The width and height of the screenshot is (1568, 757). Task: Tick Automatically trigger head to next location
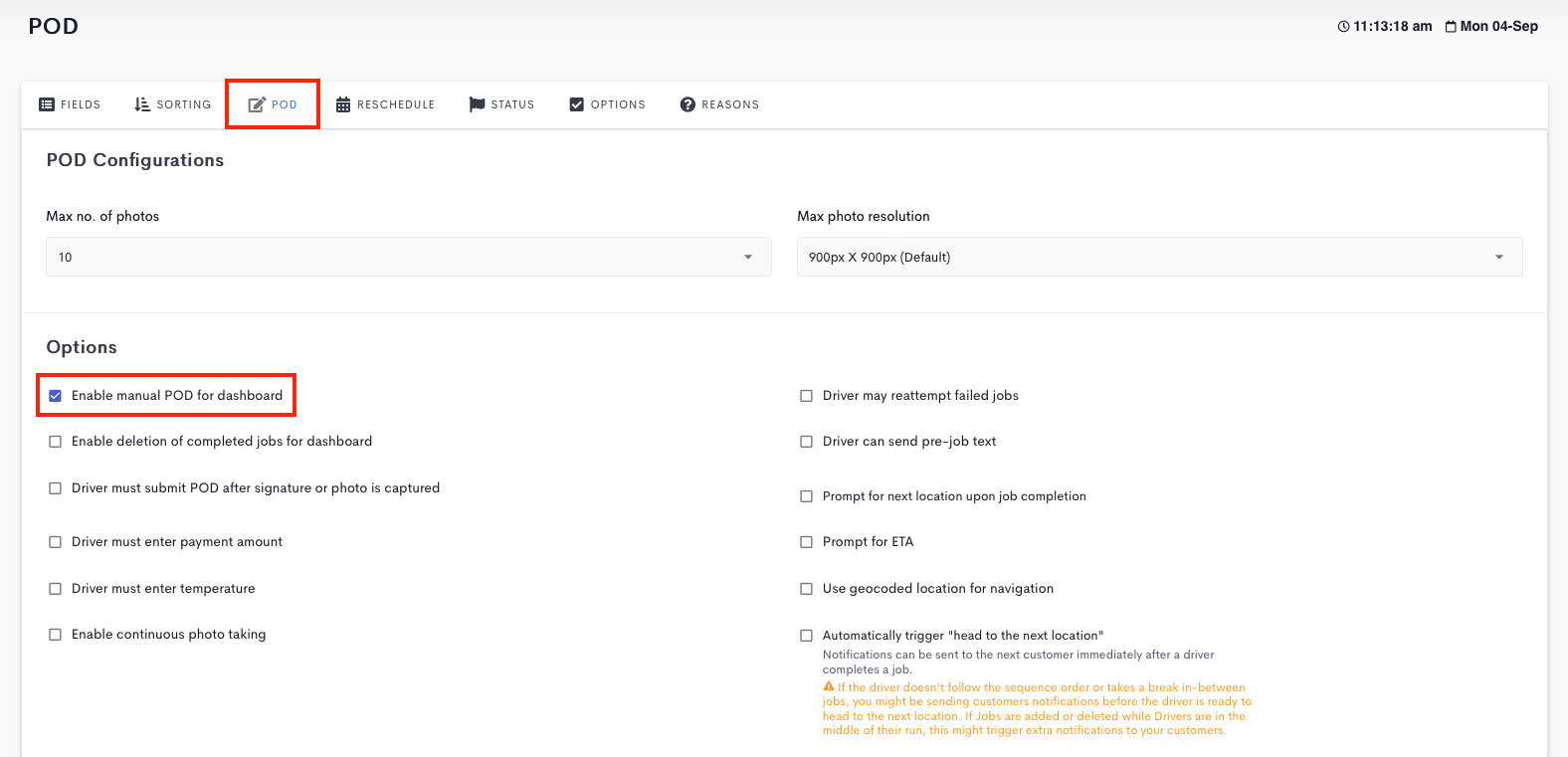807,636
